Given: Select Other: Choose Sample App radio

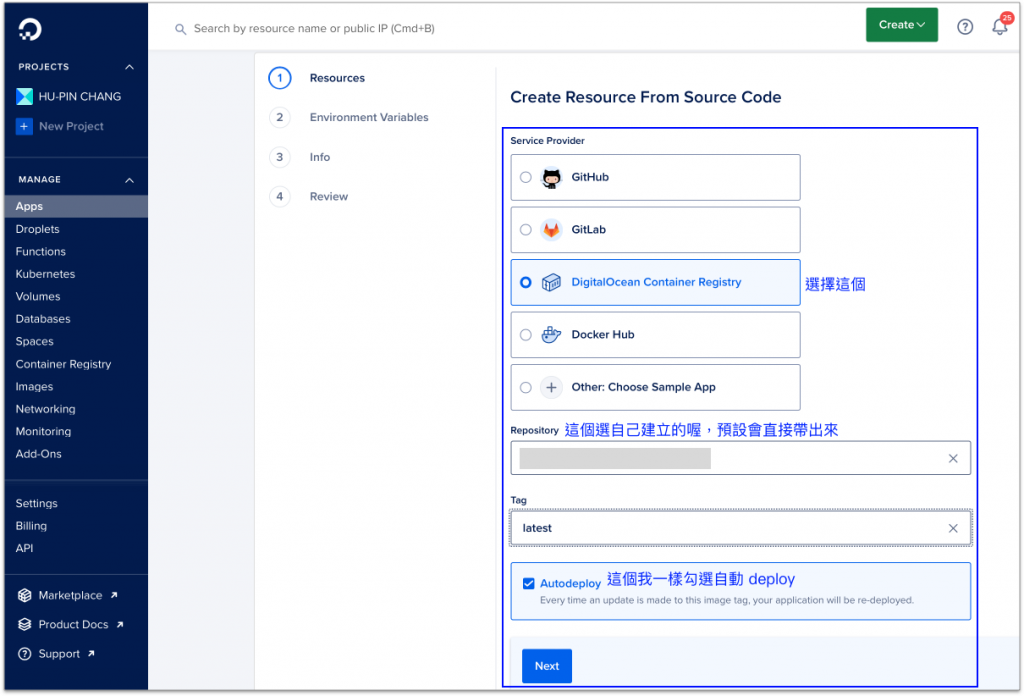Looking at the screenshot, I should (x=526, y=387).
